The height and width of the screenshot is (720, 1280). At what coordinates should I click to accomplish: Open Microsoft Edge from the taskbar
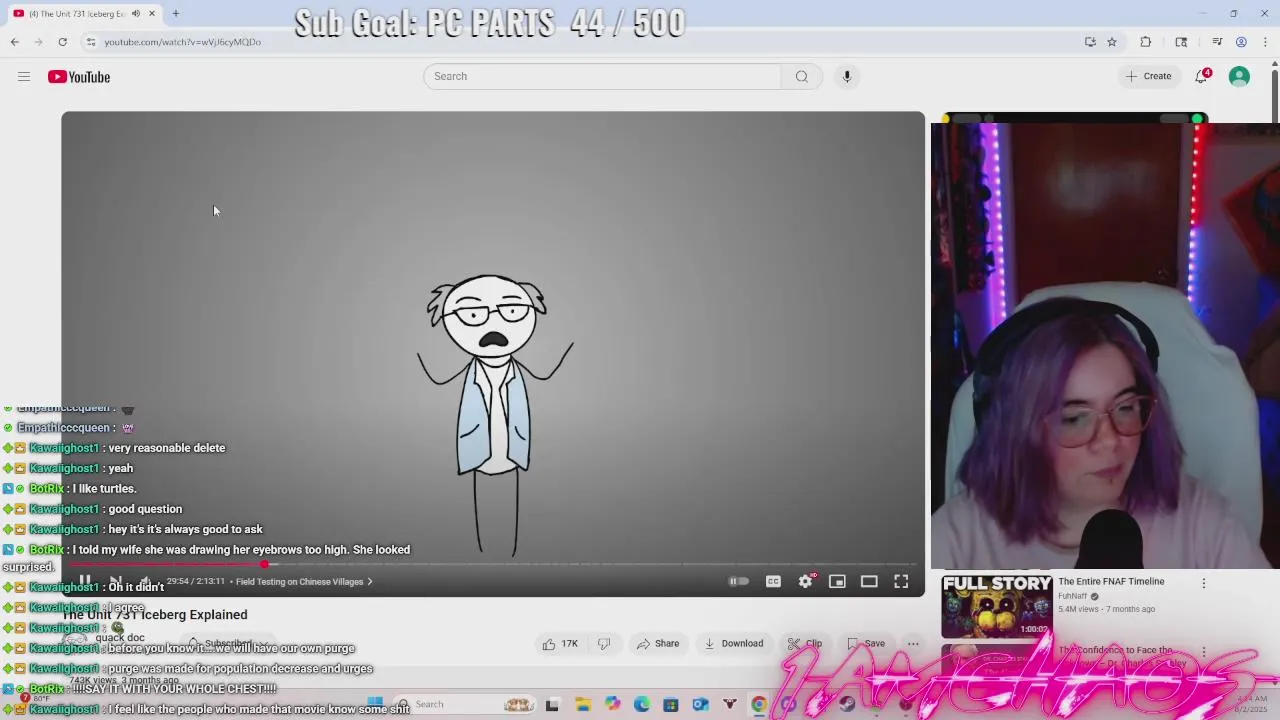tap(641, 704)
